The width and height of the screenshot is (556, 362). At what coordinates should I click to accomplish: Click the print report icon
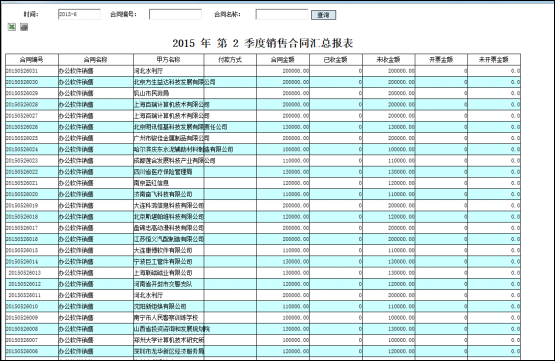click(x=24, y=27)
